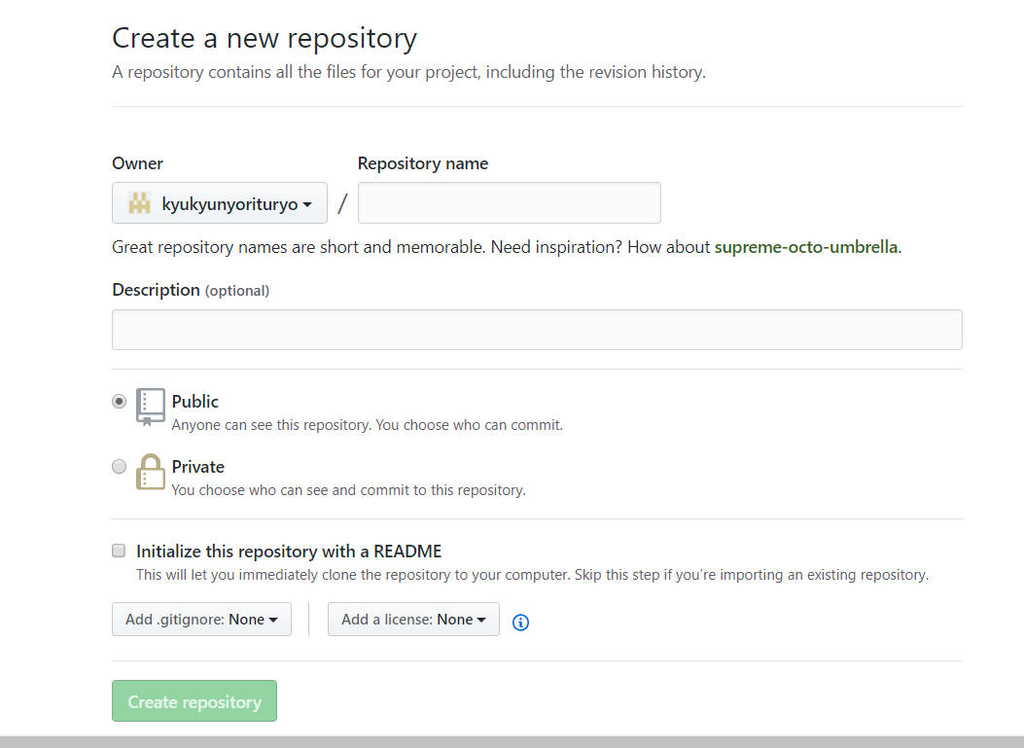Click the "Initialize this repository with a README" label
This screenshot has width=1024, height=748.
click(x=289, y=551)
